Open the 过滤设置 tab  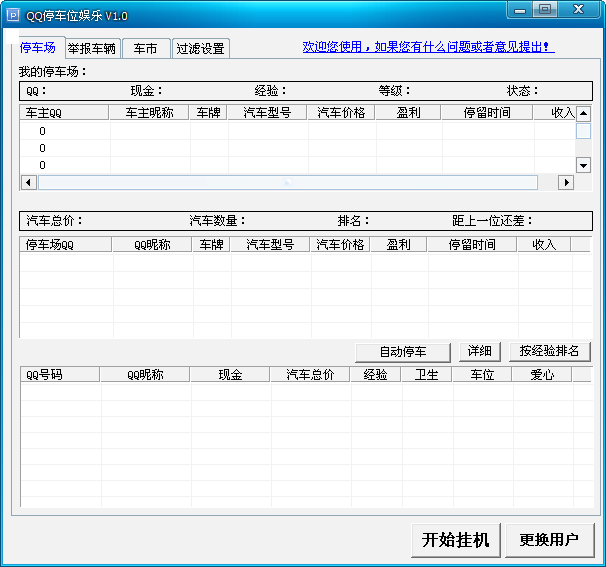[x=201, y=48]
